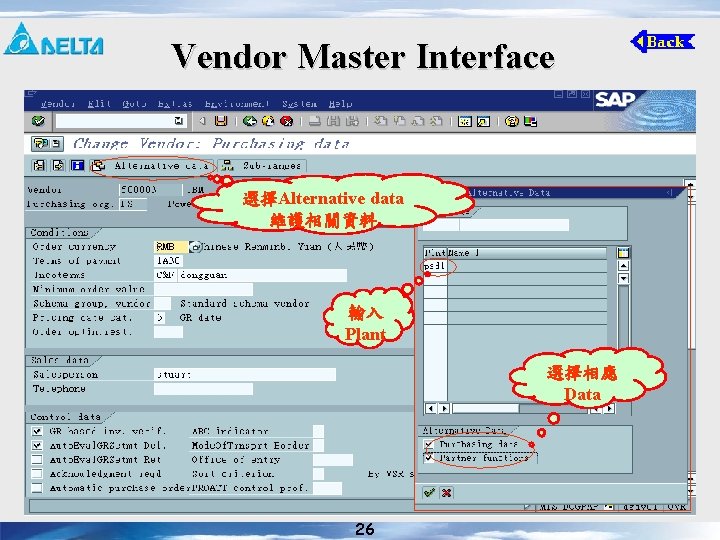Click the Customize local layout icon
This screenshot has height=540, width=720.
530,121
